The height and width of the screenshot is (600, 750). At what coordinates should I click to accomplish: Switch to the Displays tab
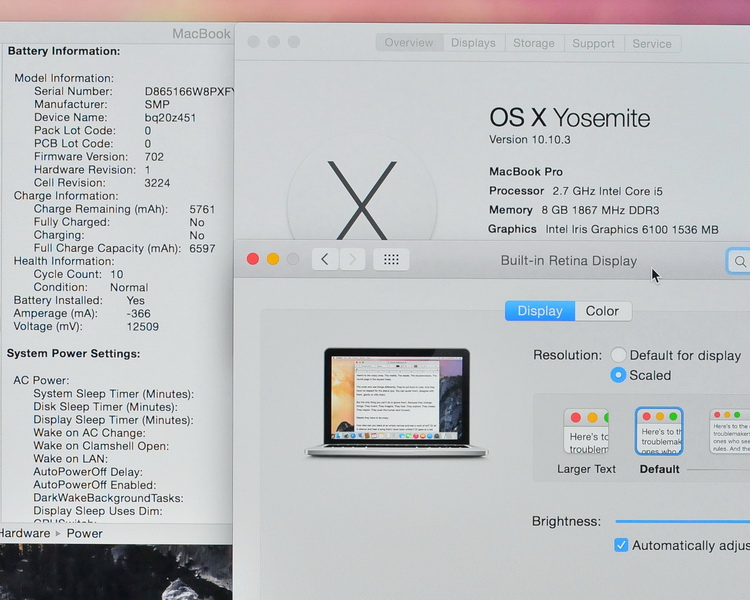tap(473, 43)
